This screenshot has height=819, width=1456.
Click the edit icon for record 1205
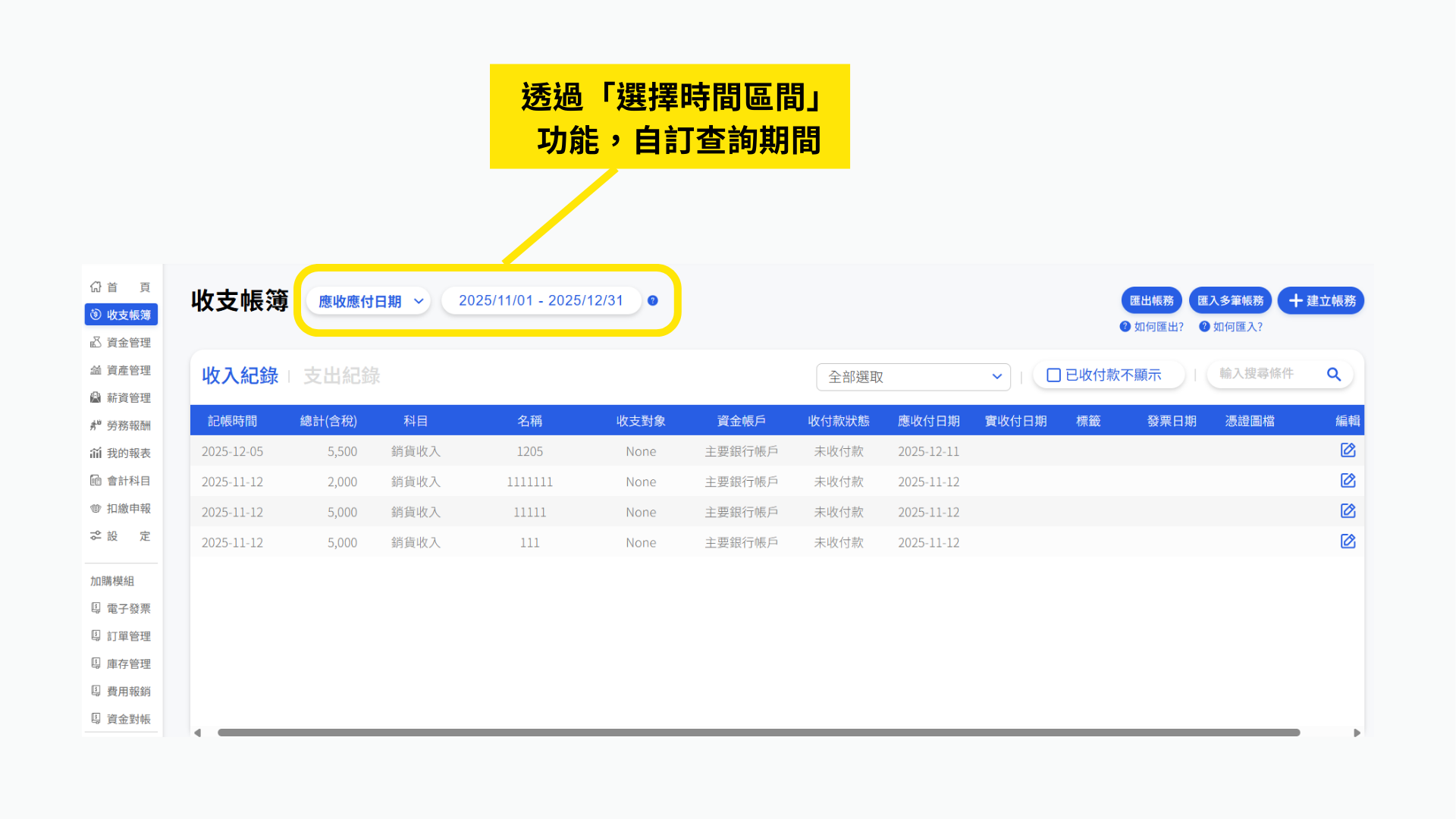[x=1348, y=450]
